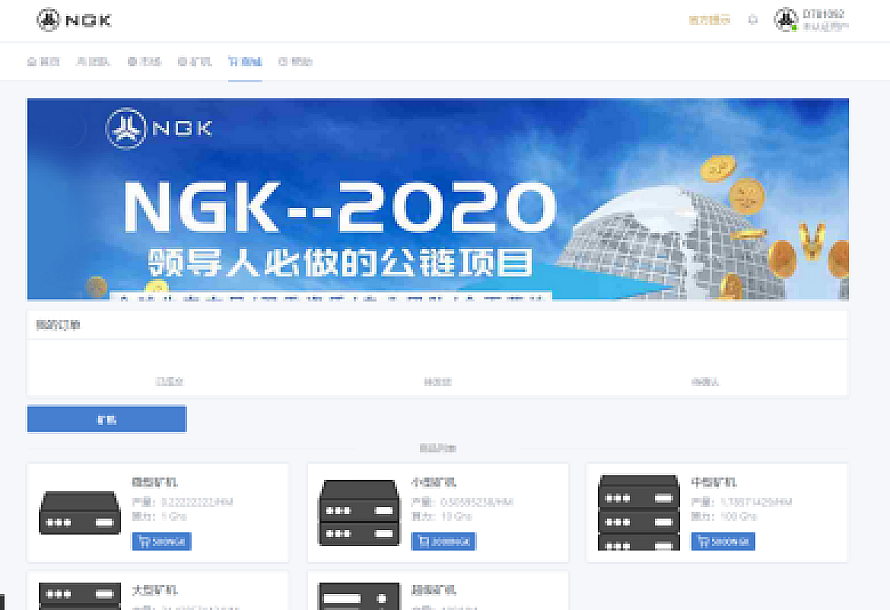
Task: Click the two-unit small miner image
Action: (x=359, y=513)
